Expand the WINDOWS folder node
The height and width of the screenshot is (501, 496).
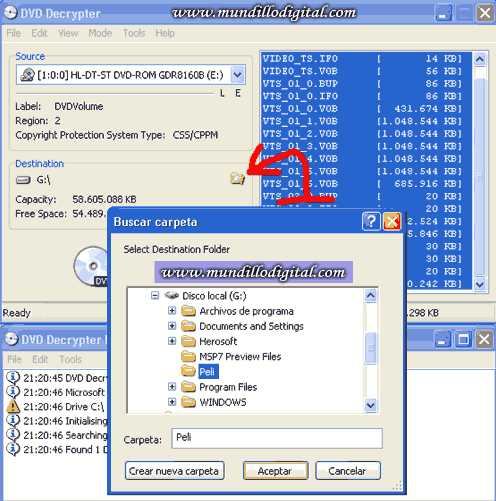[x=172, y=402]
